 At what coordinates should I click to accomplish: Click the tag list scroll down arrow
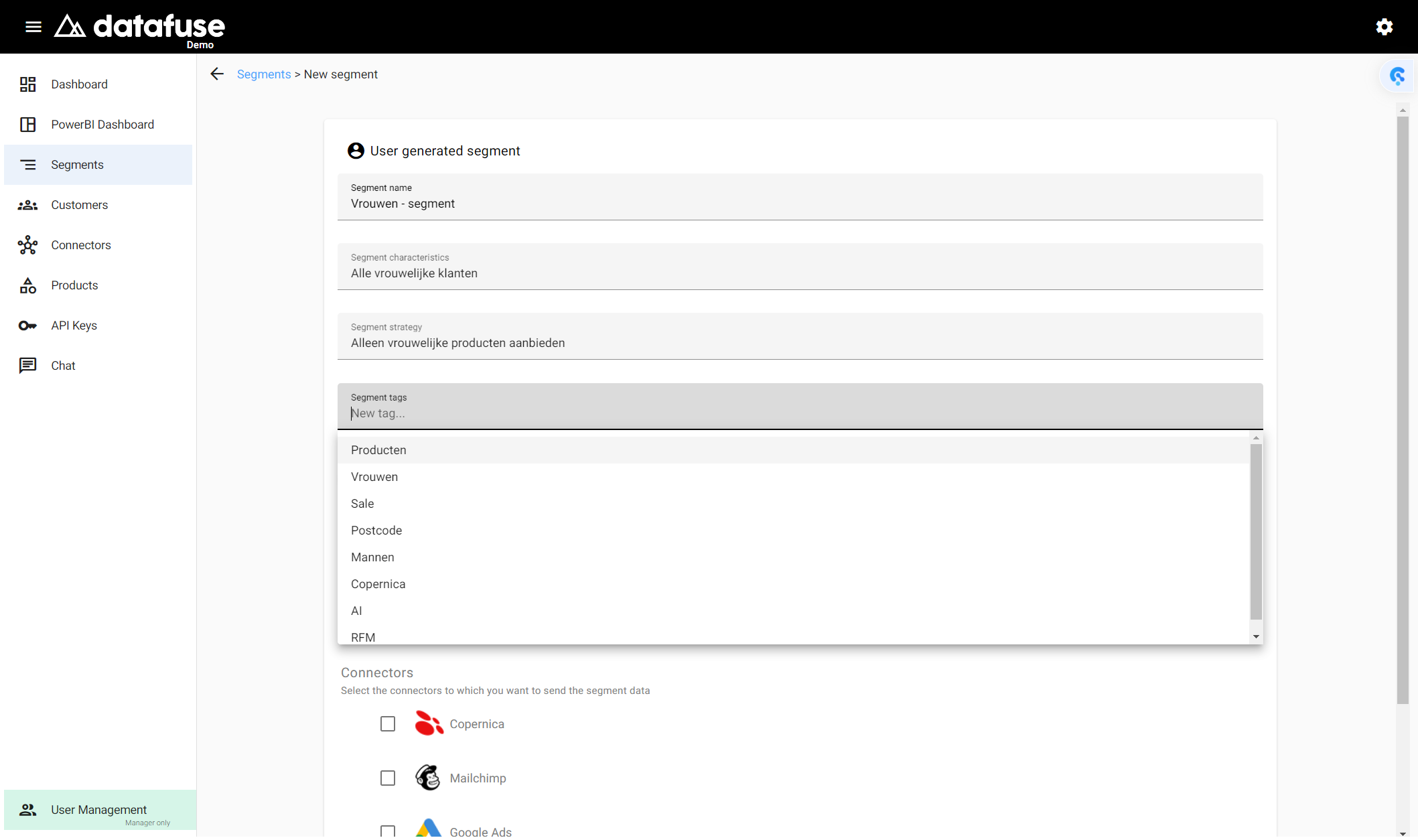click(1256, 636)
